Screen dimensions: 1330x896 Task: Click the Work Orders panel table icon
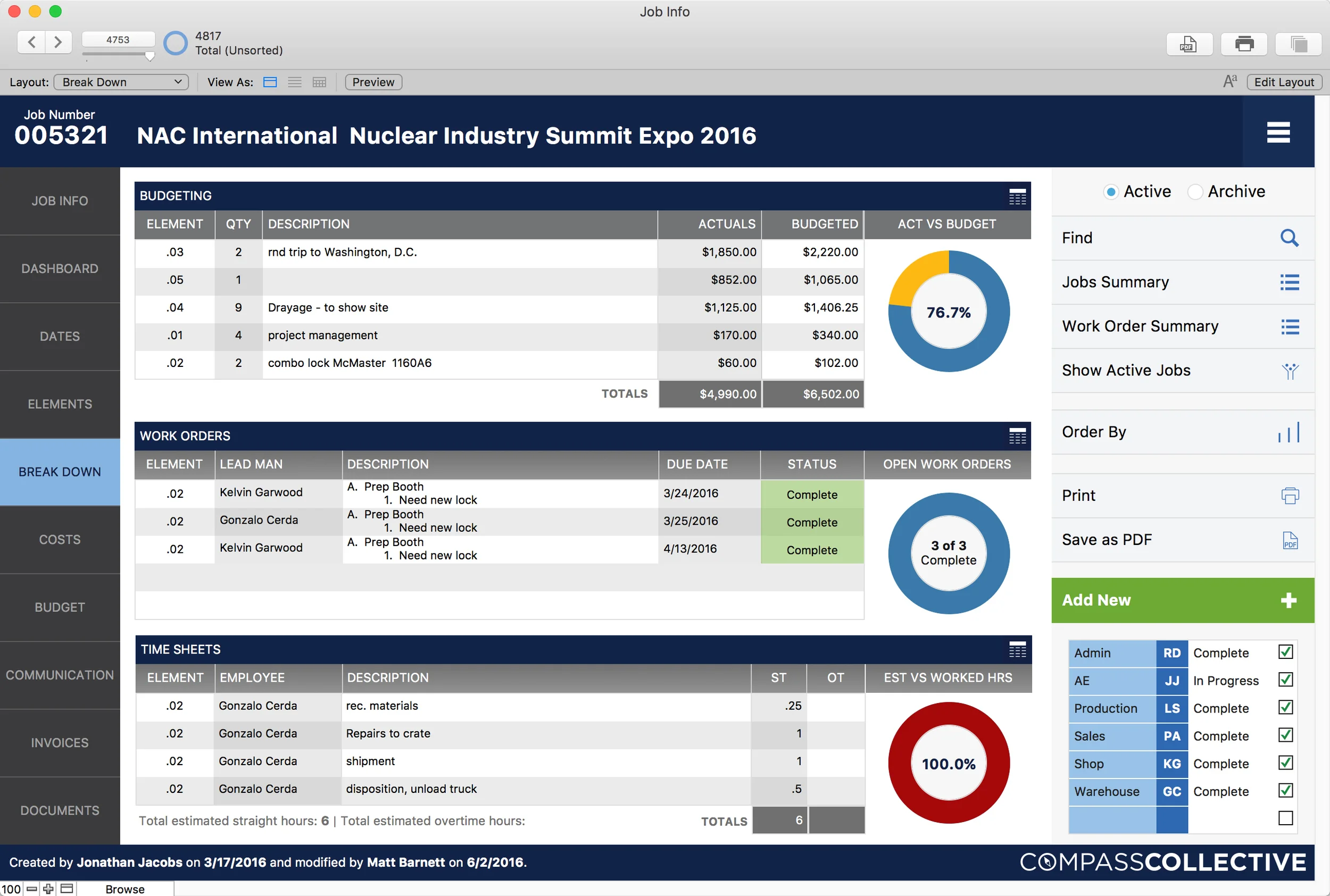click(1017, 436)
